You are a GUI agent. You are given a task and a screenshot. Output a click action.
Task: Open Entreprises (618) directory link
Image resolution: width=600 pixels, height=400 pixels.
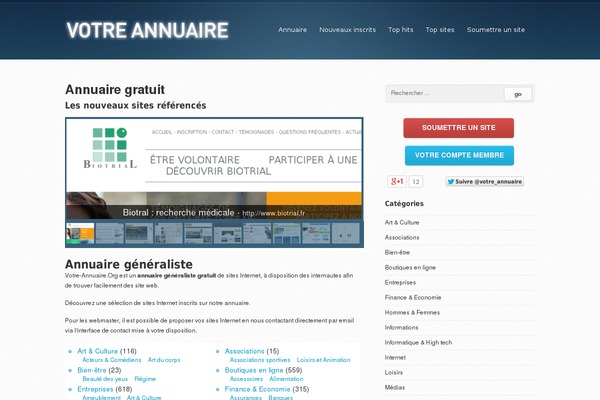tap(95, 389)
